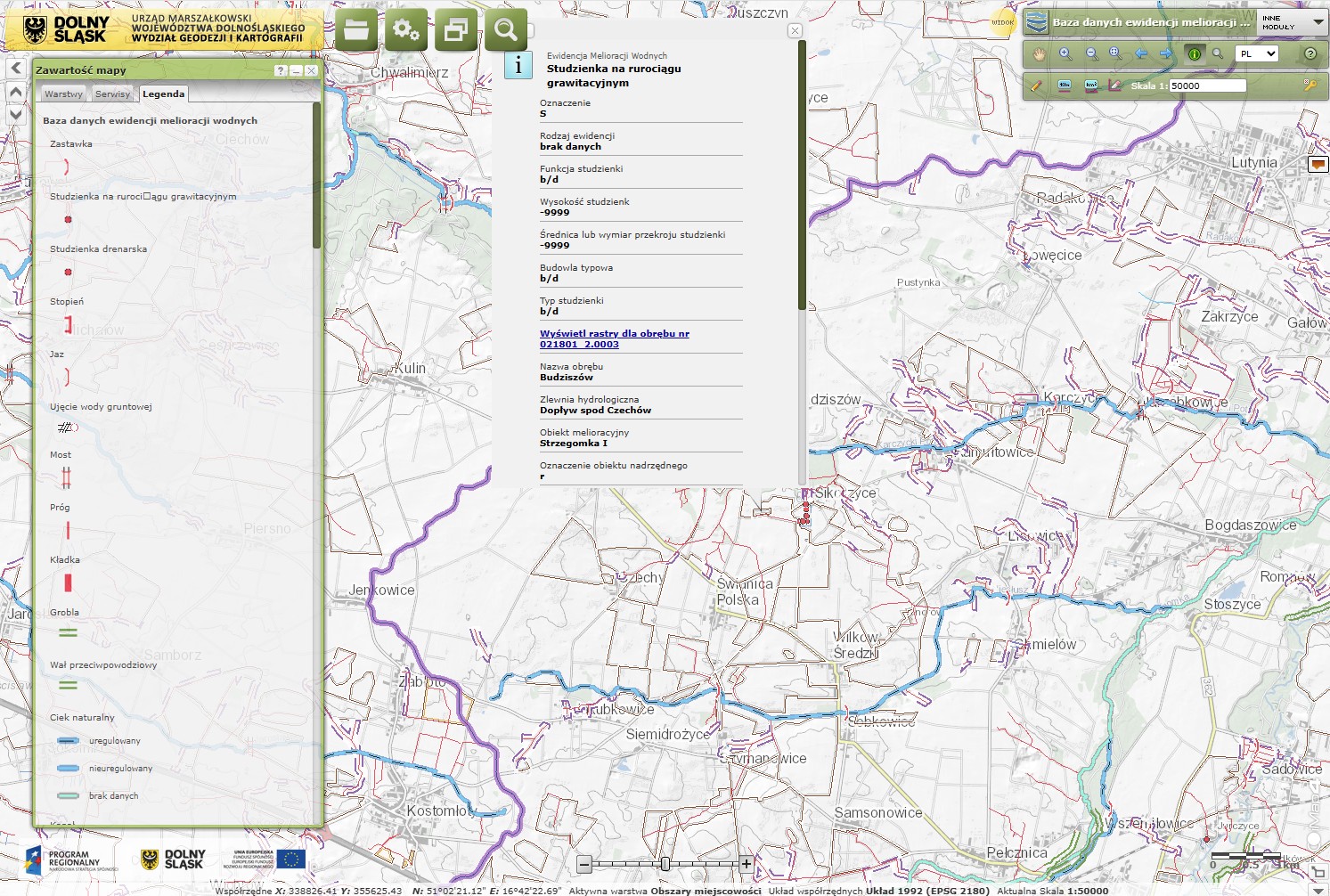
Task: Open the INNE MODUŁY dropdown
Action: click(x=1292, y=22)
